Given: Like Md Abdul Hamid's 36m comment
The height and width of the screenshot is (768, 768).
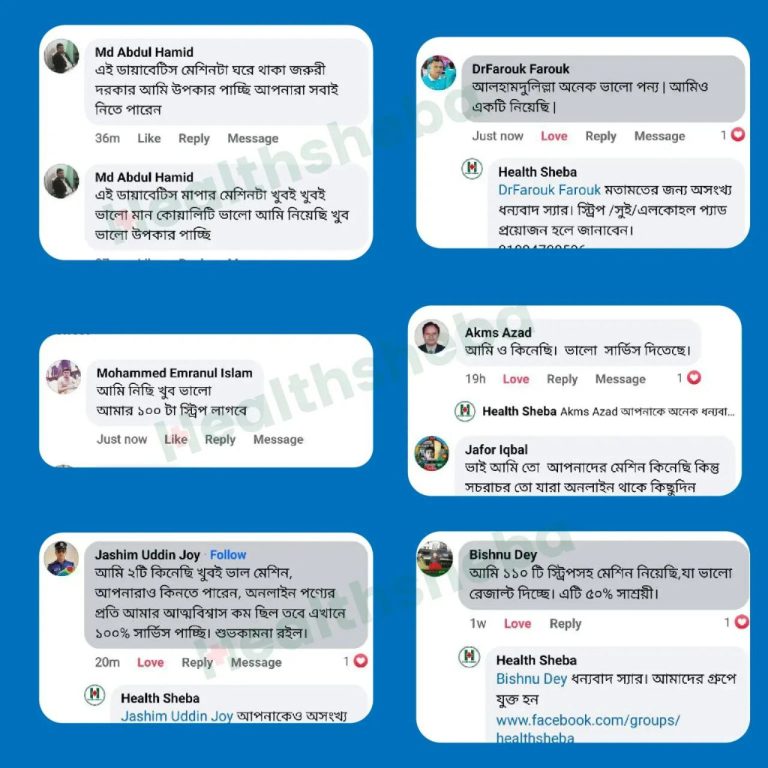Looking at the screenshot, I should coord(149,138).
